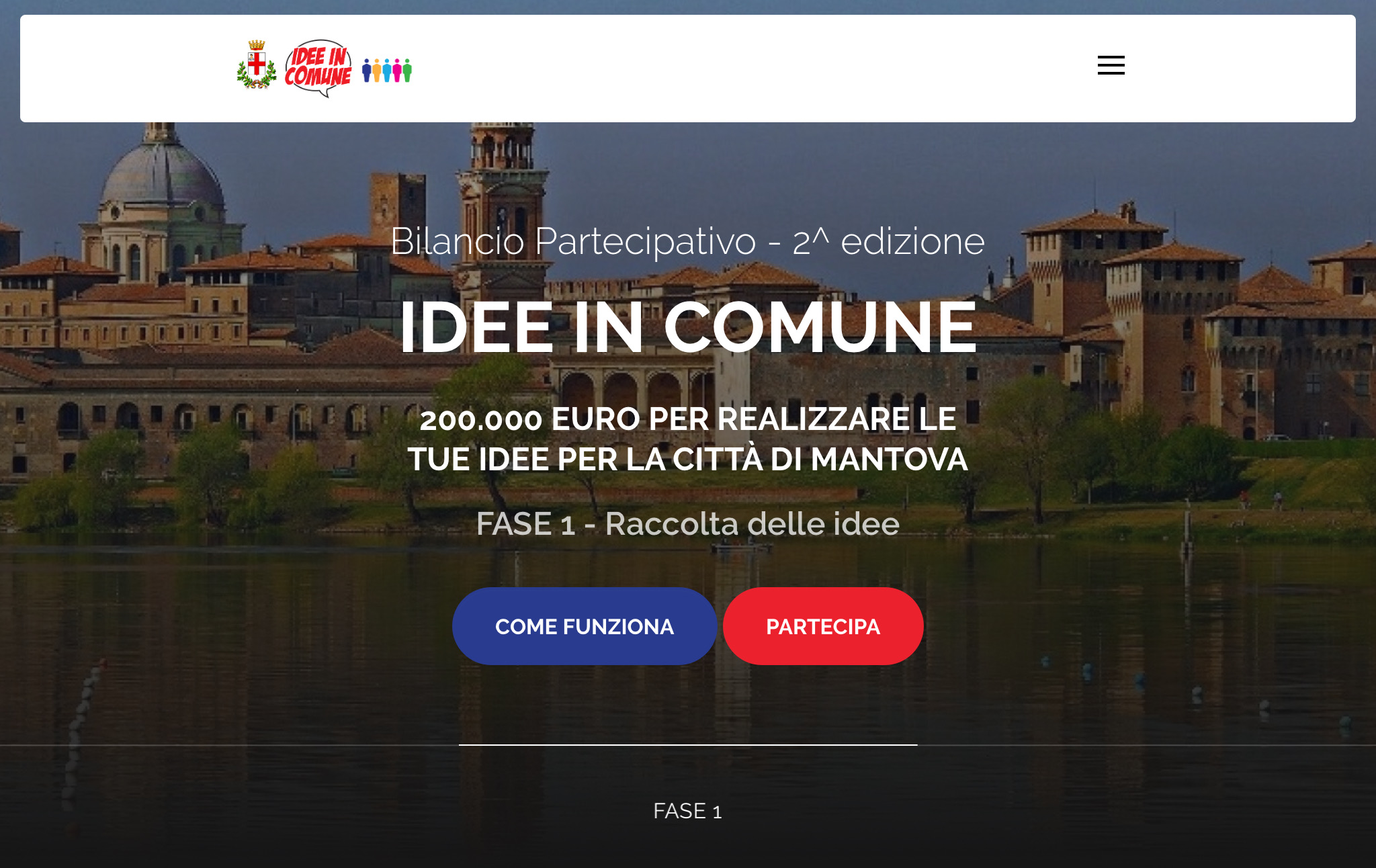Screen dimensions: 1376x868
Task: Click the golden crown atop the crest
Action: coord(257,45)
